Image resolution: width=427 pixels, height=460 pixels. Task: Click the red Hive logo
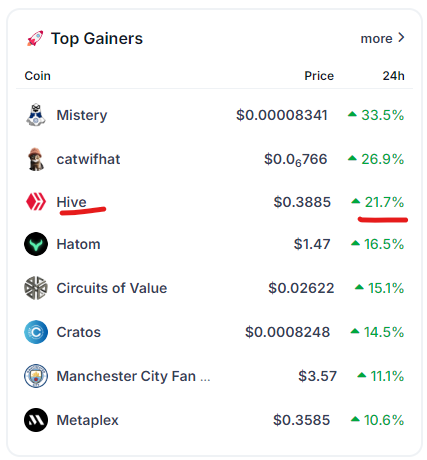point(36,202)
